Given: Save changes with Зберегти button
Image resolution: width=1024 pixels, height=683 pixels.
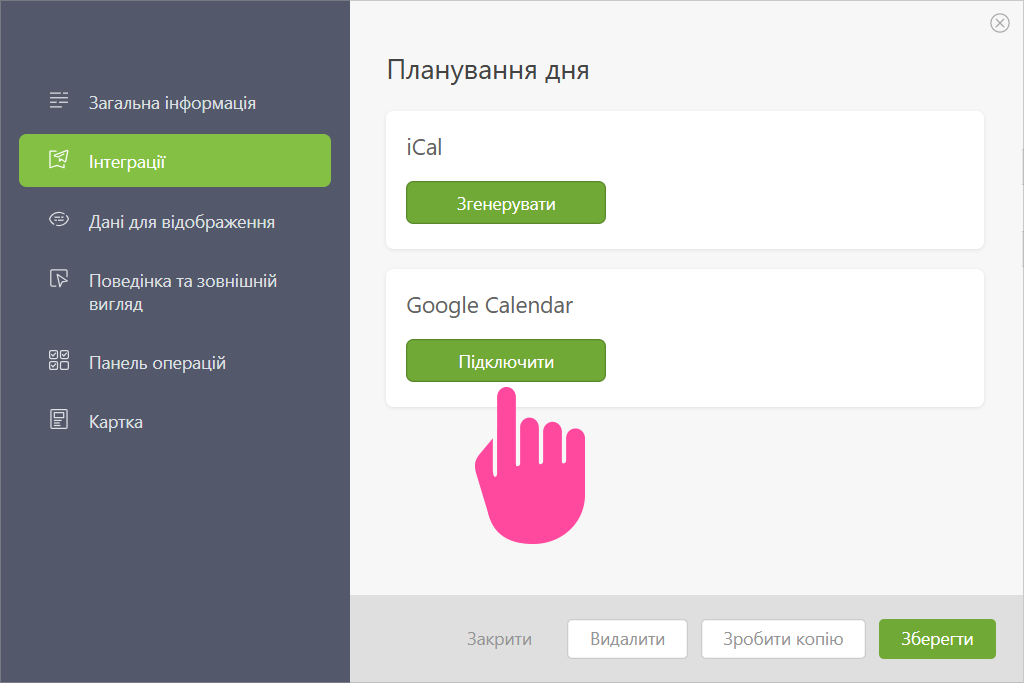Looking at the screenshot, I should click(937, 639).
